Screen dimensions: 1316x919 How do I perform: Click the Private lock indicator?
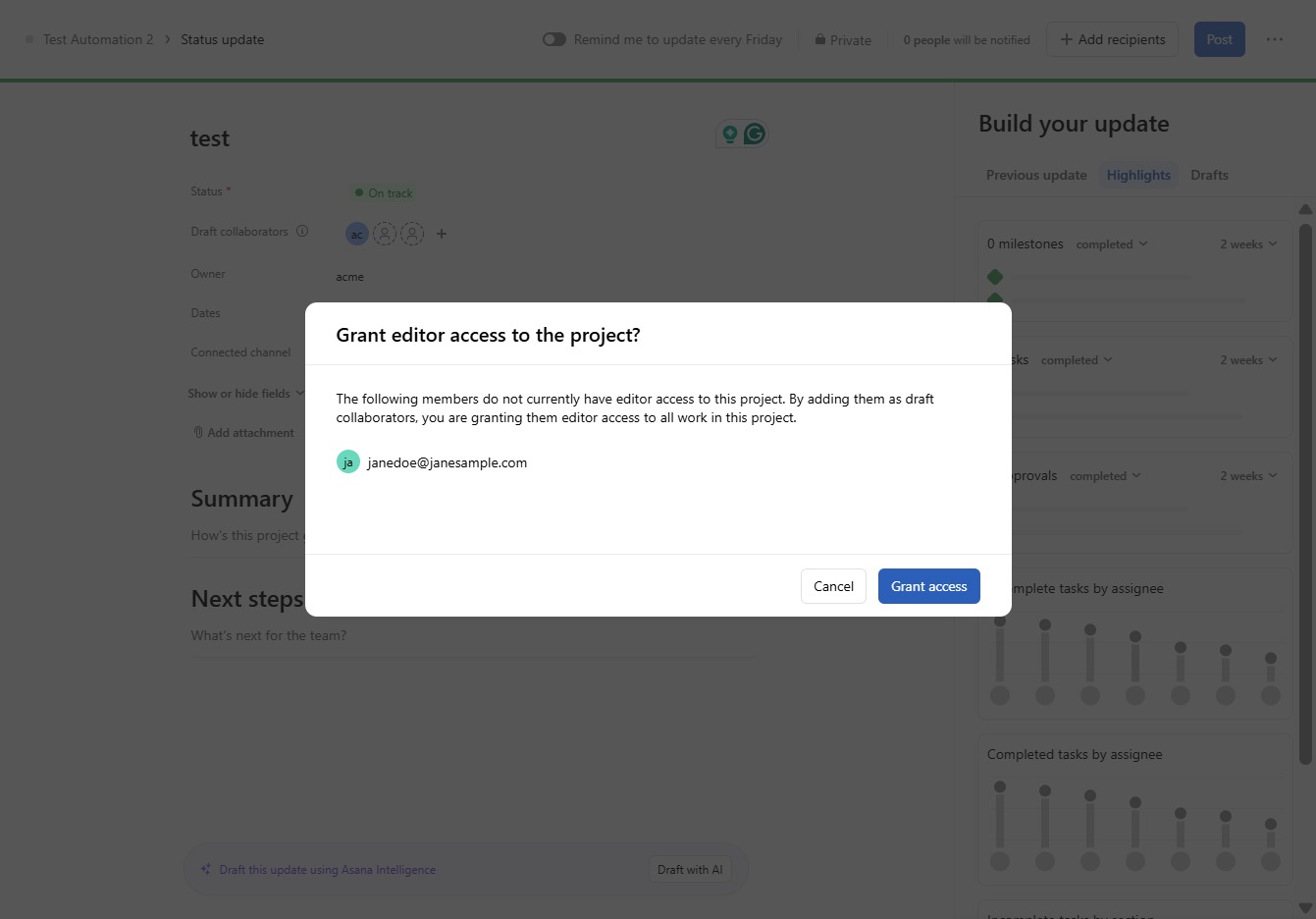(843, 40)
